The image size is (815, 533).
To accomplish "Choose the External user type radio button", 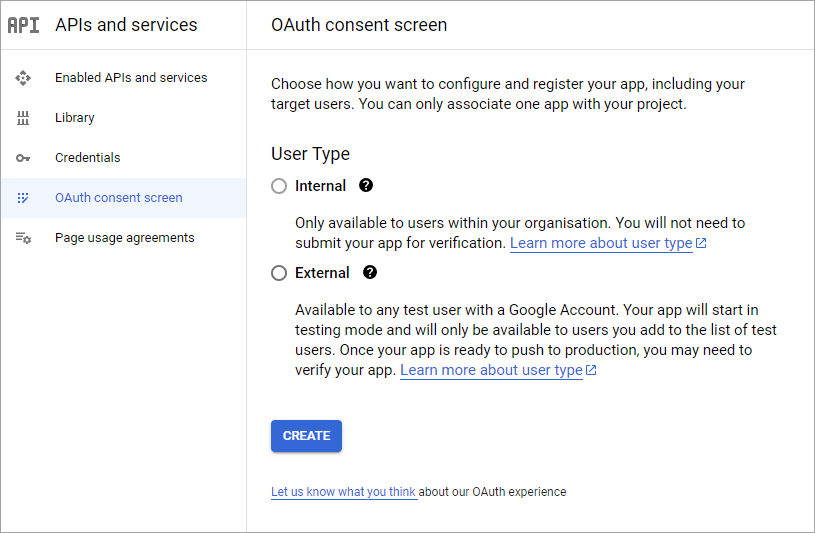I will coord(279,273).
